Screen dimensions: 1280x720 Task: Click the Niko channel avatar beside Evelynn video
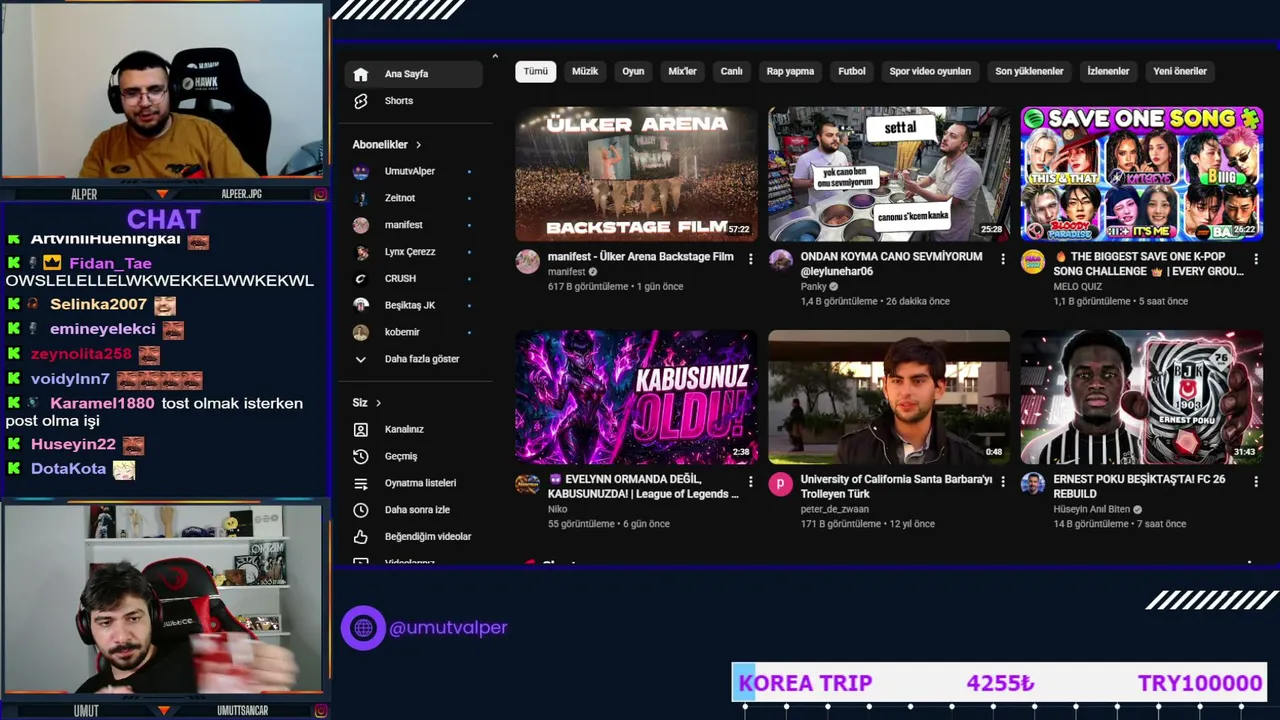tap(527, 484)
